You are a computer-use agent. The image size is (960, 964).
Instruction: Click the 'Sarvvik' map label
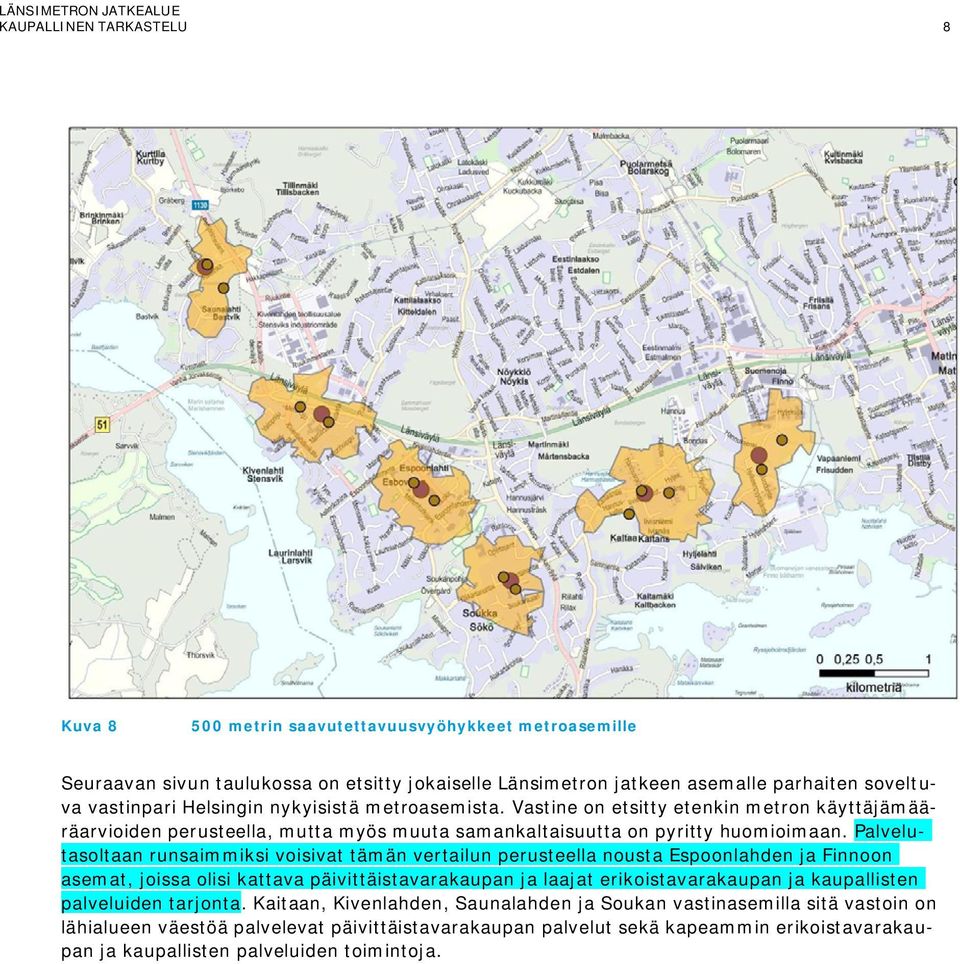point(127,445)
